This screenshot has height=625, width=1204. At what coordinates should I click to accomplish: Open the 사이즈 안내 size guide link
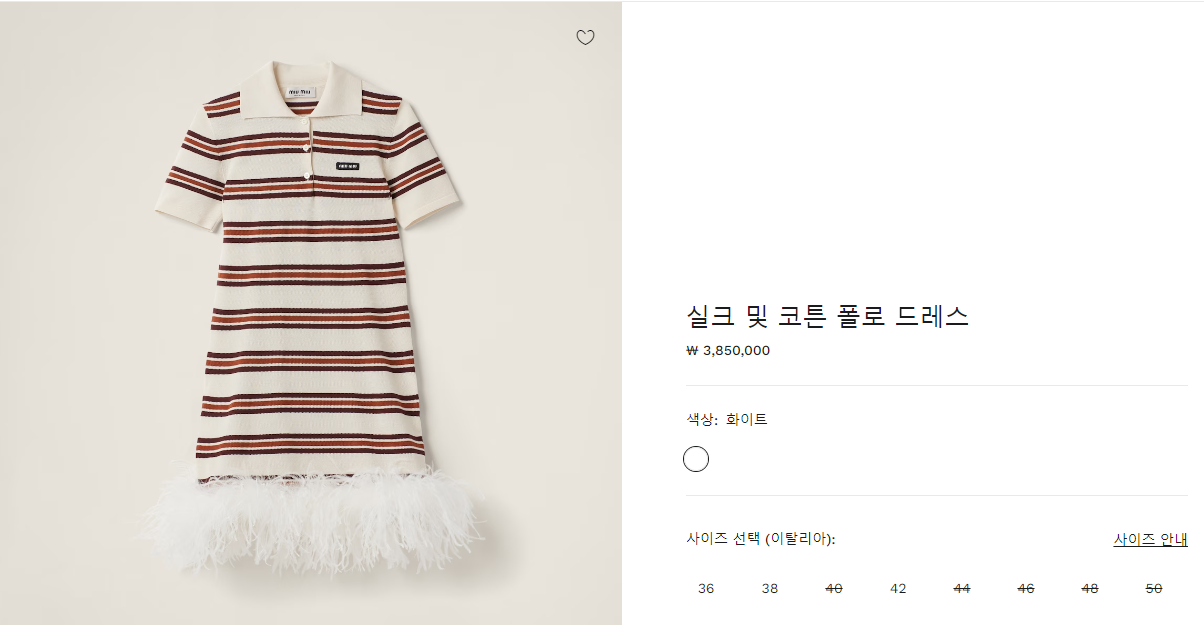pos(1150,539)
